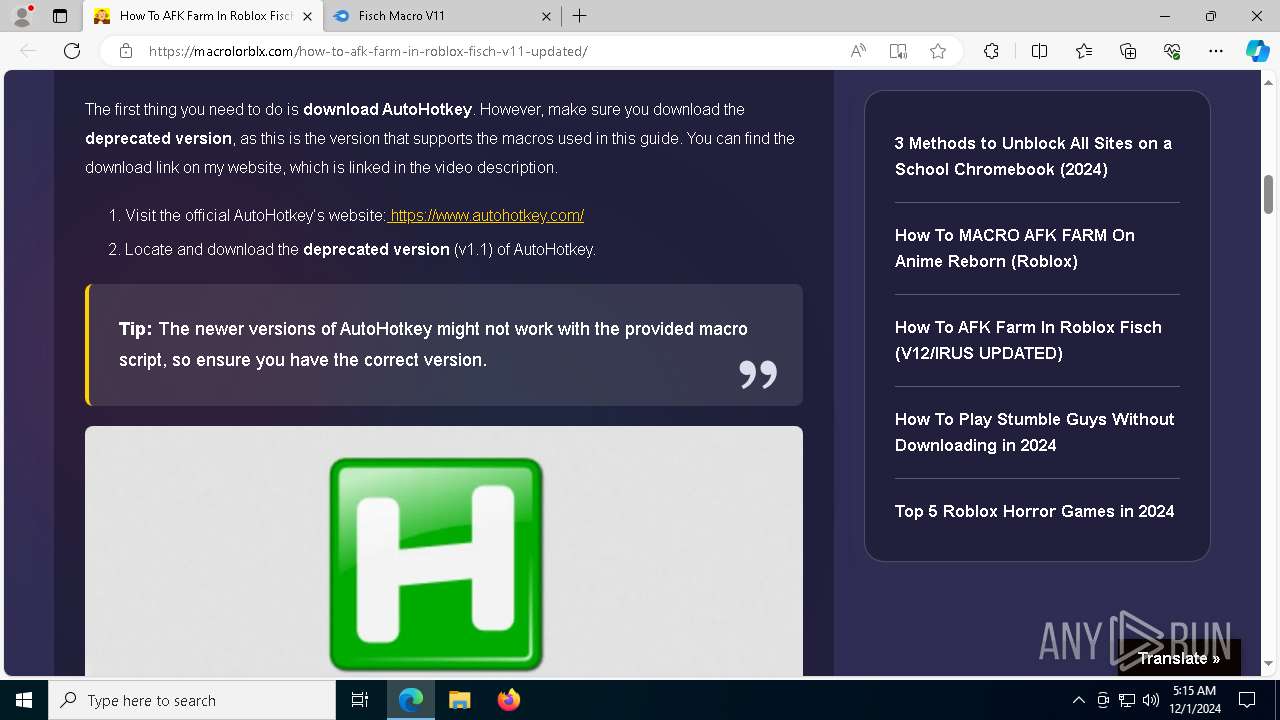This screenshot has width=1280, height=720.
Task: Open 3 Methods to Unblock All Sites article
Action: pos(1033,156)
